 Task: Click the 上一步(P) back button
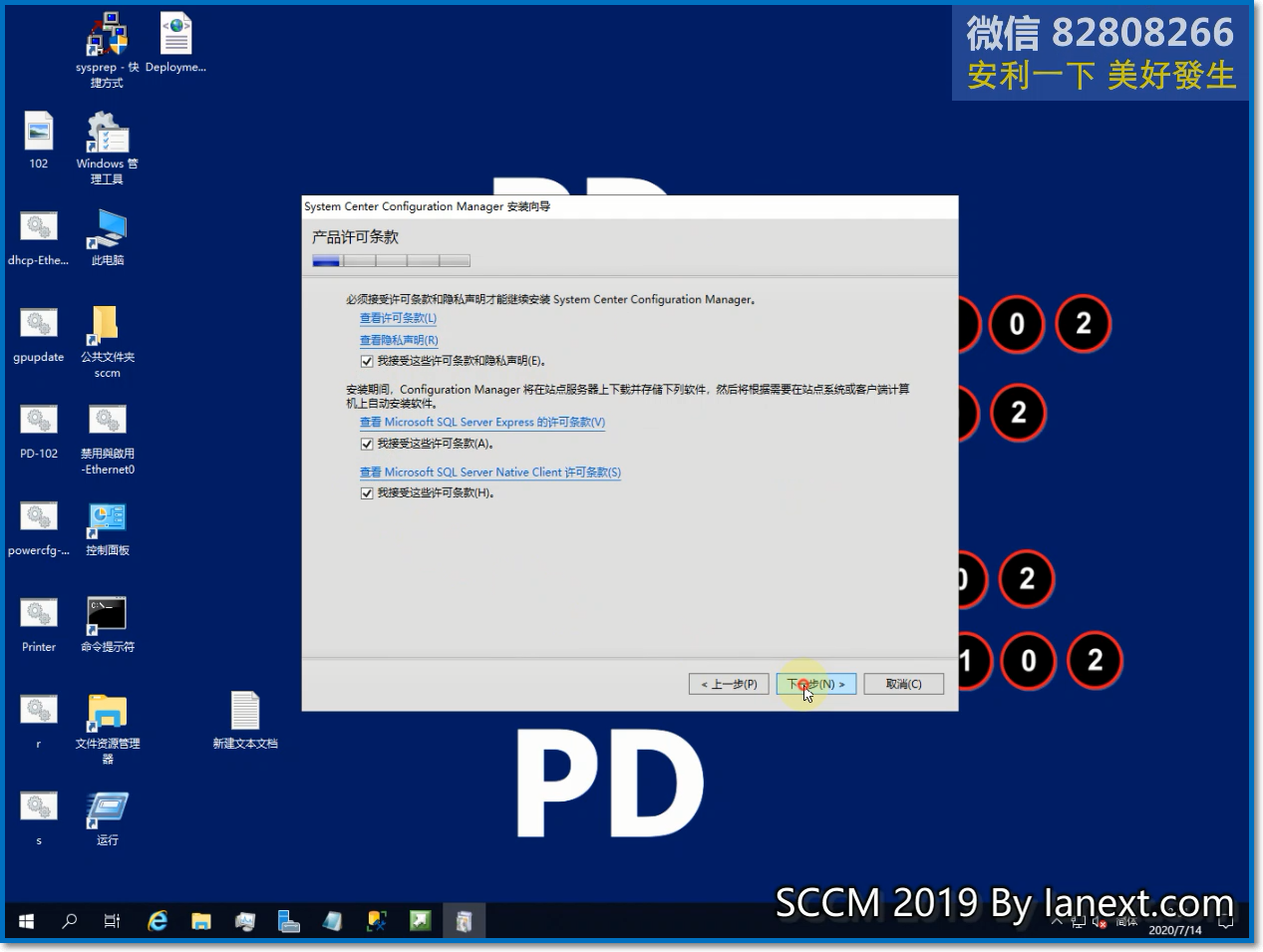click(729, 684)
